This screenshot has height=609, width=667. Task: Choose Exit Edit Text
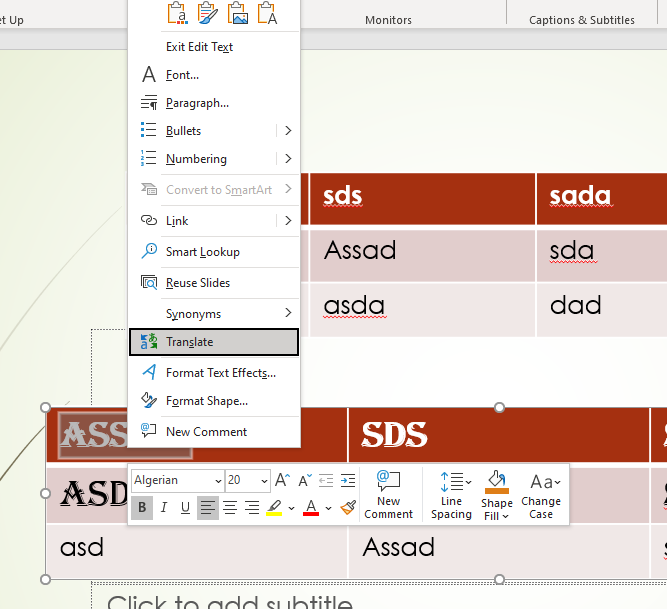pos(214,47)
